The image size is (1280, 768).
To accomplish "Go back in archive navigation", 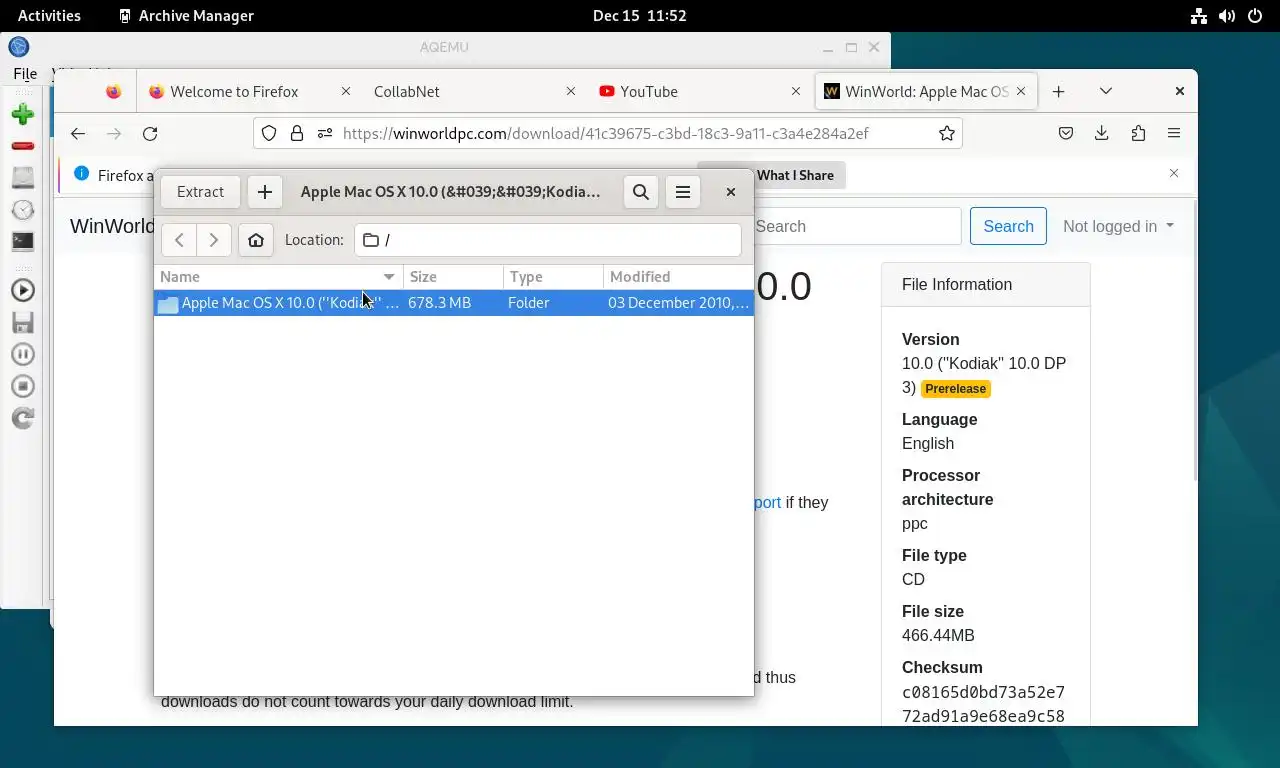I will coord(179,240).
